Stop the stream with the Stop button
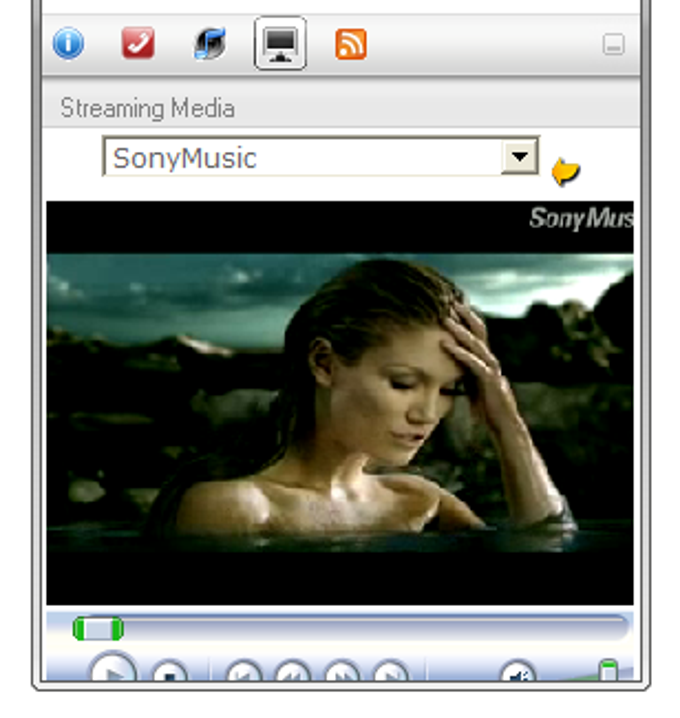 [x=169, y=672]
